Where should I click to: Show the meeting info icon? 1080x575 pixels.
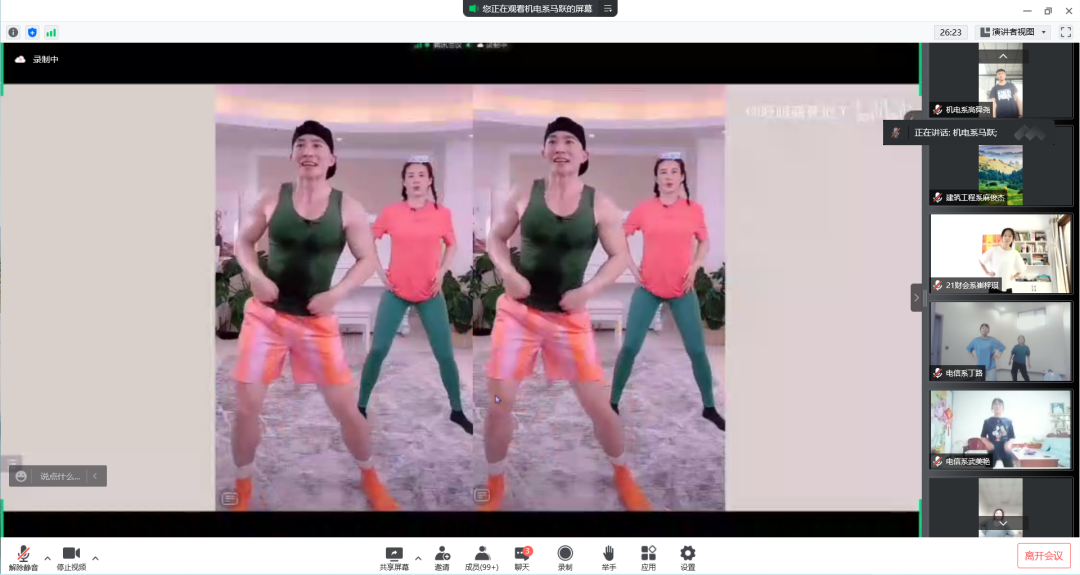pyautogui.click(x=13, y=32)
